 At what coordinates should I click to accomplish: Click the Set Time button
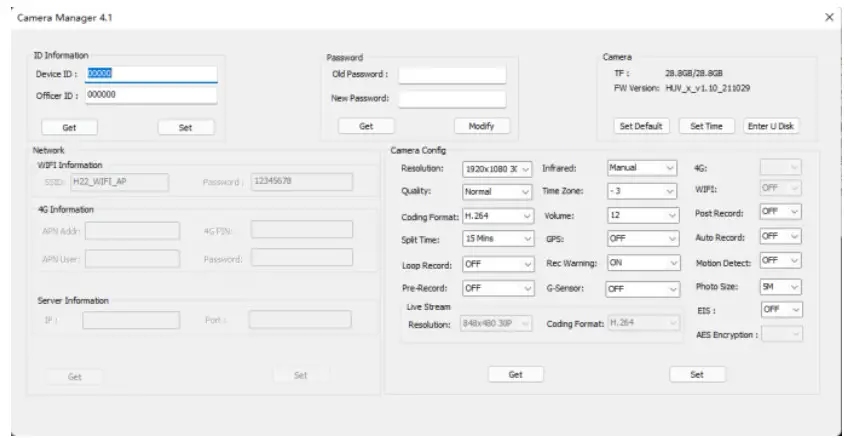coord(706,126)
